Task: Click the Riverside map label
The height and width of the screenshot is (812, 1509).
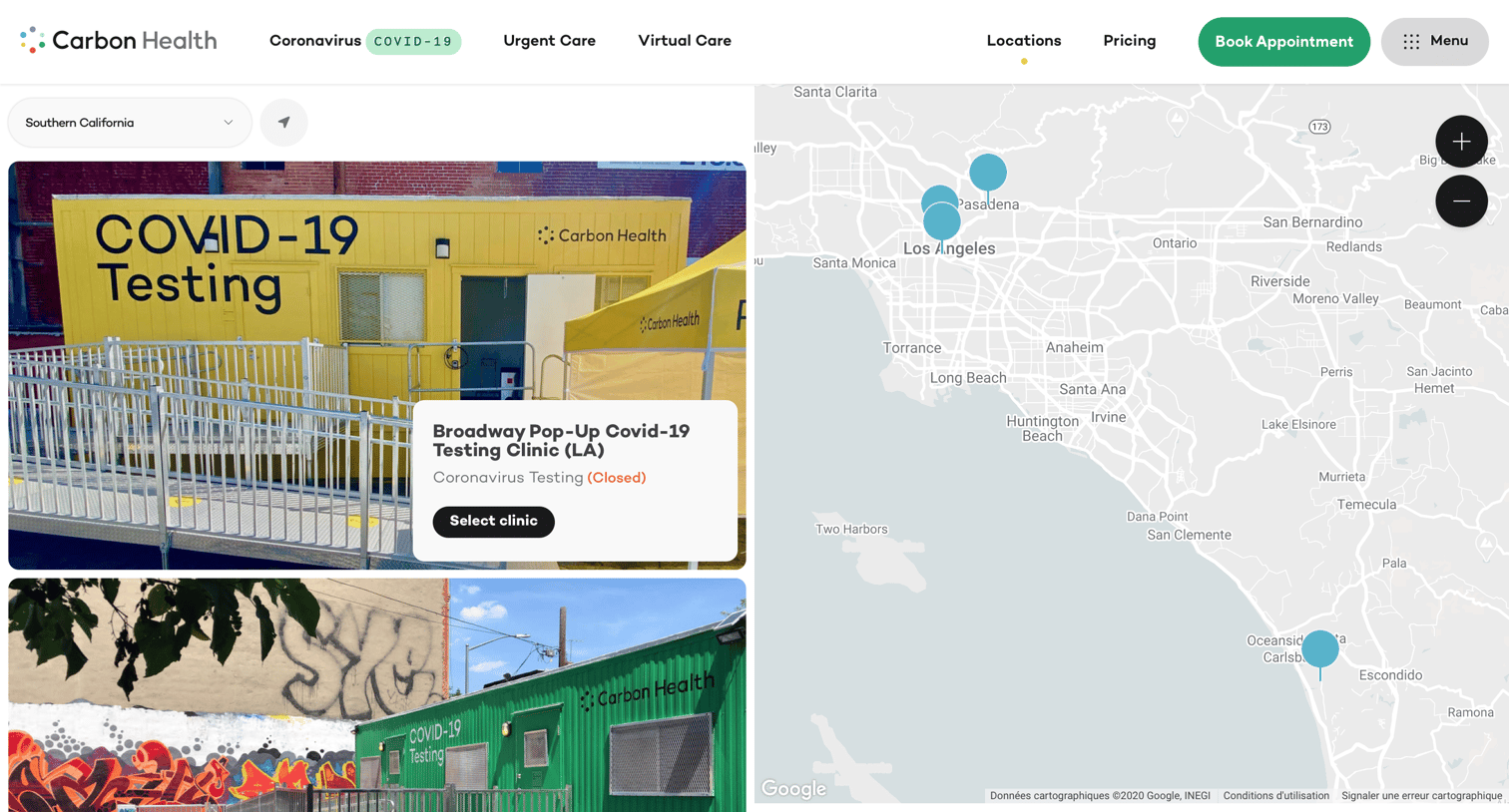Action: click(x=1279, y=281)
